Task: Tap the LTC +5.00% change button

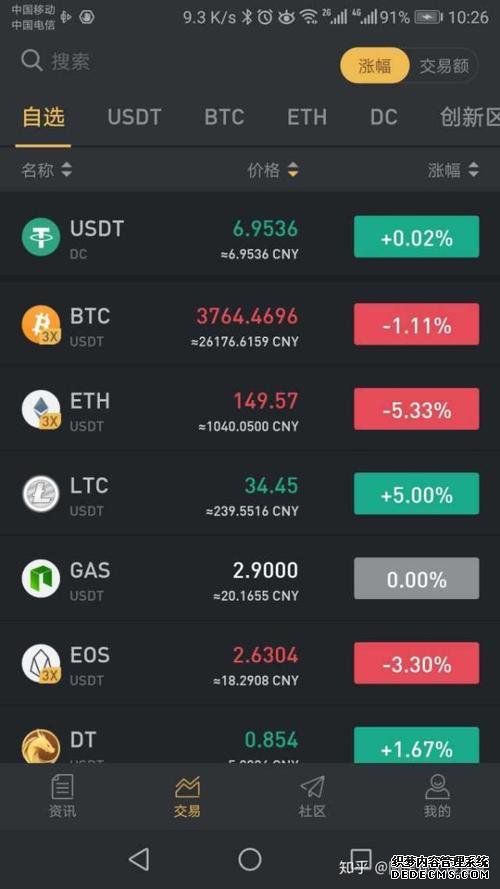Action: tap(417, 494)
